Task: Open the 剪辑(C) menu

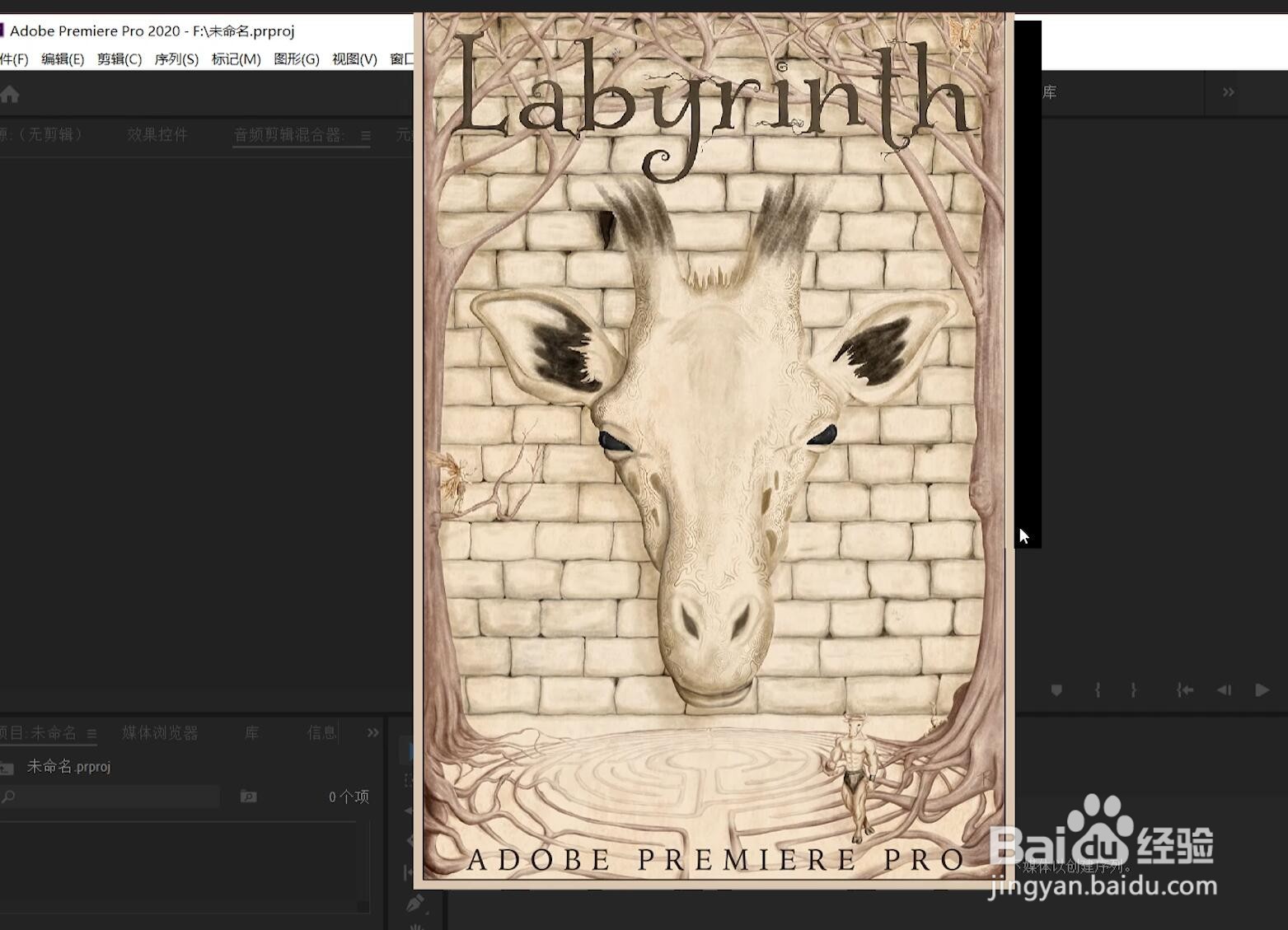Action: (x=119, y=58)
